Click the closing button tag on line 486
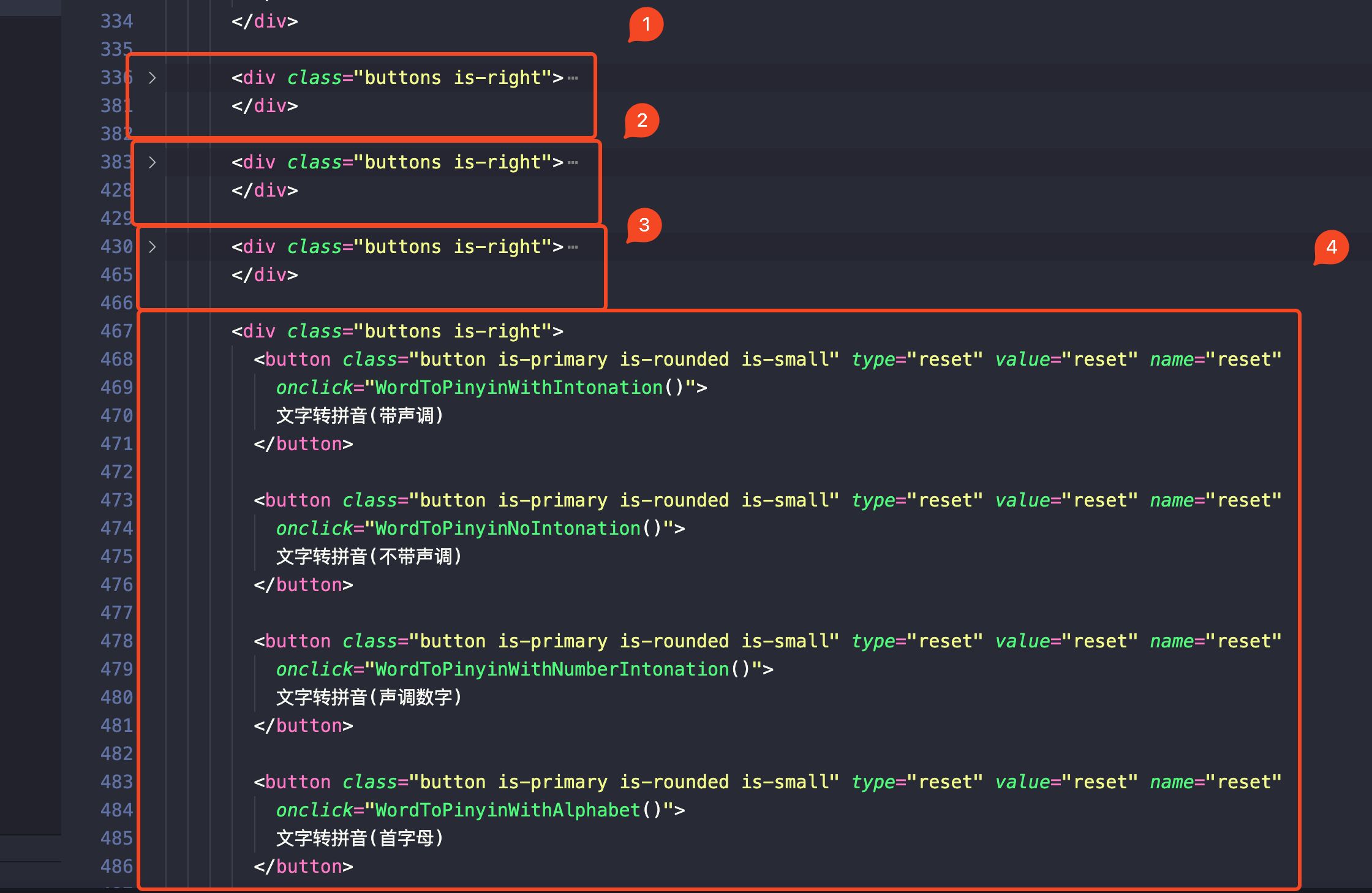This screenshot has height=893, width=1372. pos(304,867)
